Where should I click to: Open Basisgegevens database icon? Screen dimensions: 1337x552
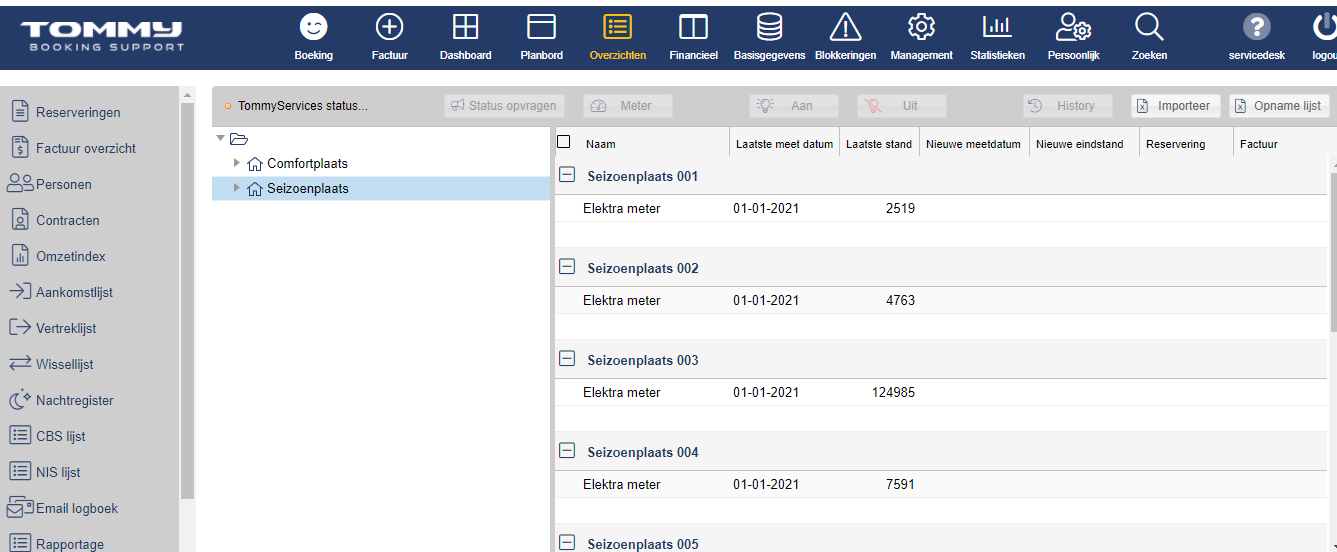pos(769,27)
